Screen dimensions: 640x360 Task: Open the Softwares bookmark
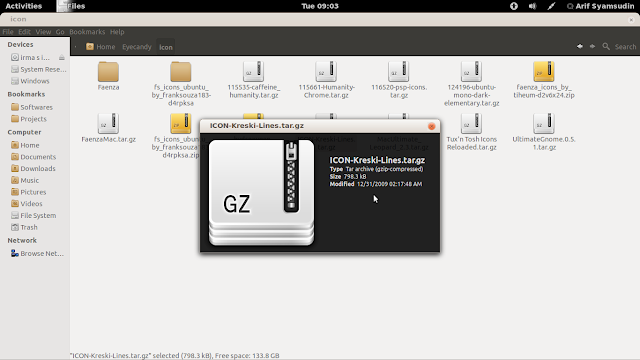[32, 107]
